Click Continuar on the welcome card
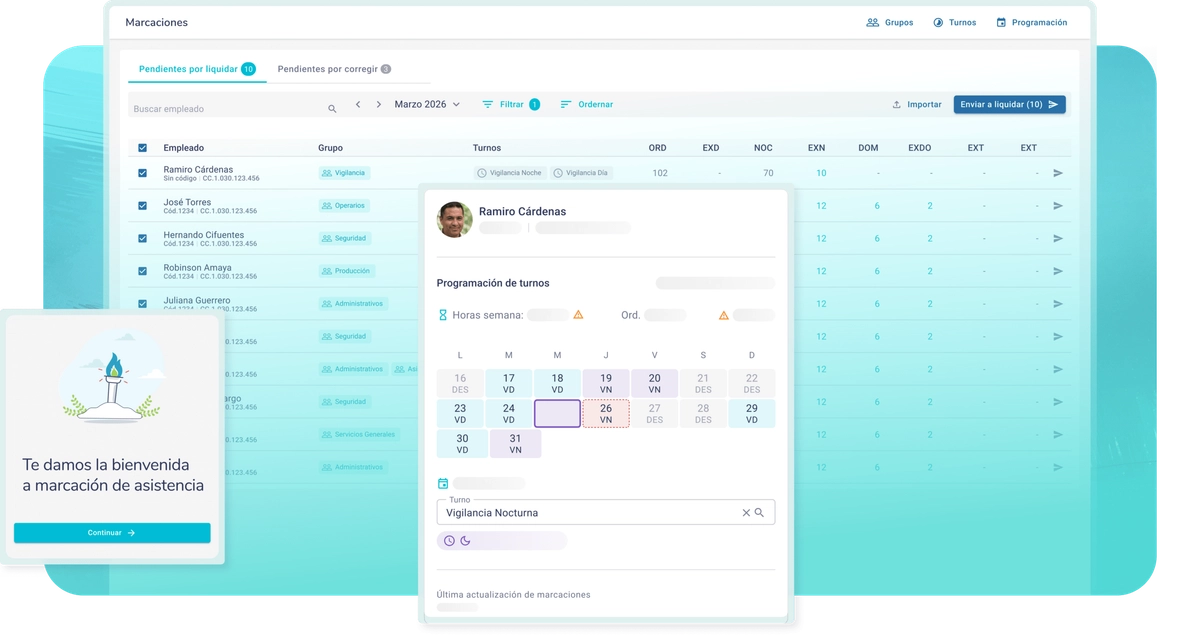1200x641 pixels. (112, 533)
